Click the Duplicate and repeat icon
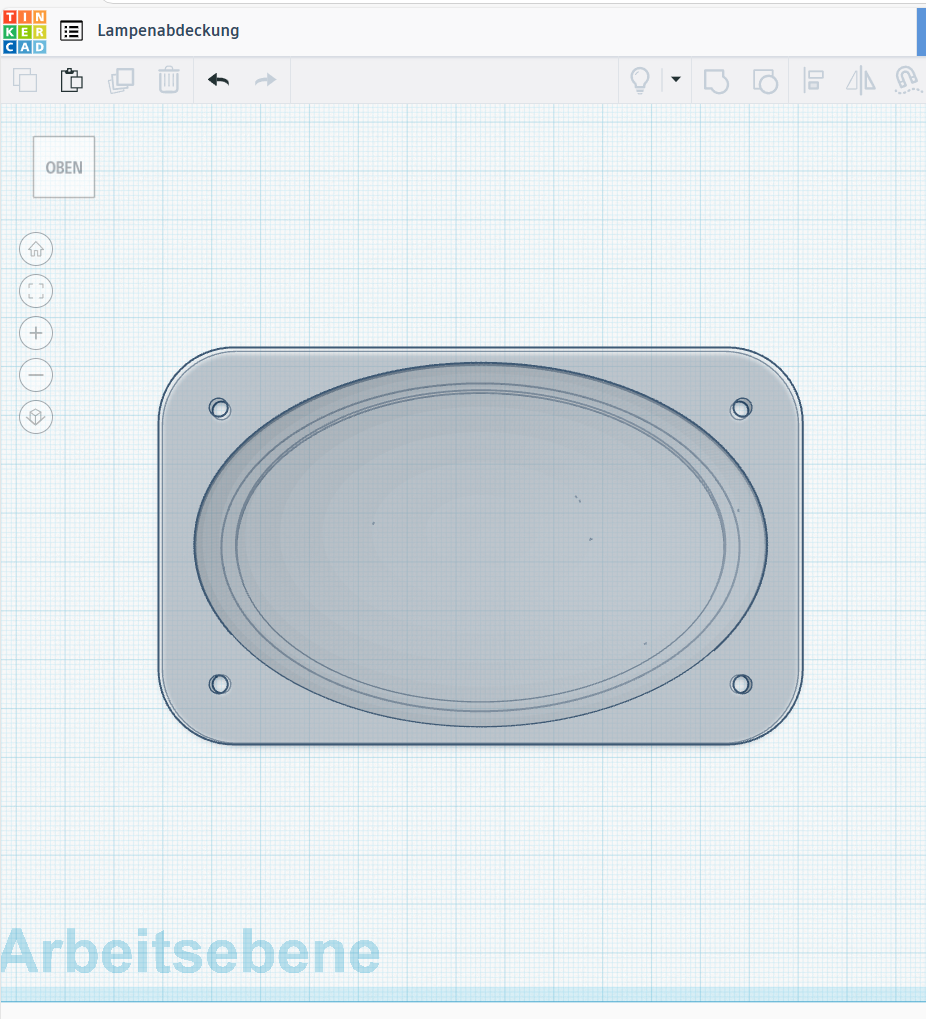This screenshot has height=1019, width=926. tap(121, 81)
